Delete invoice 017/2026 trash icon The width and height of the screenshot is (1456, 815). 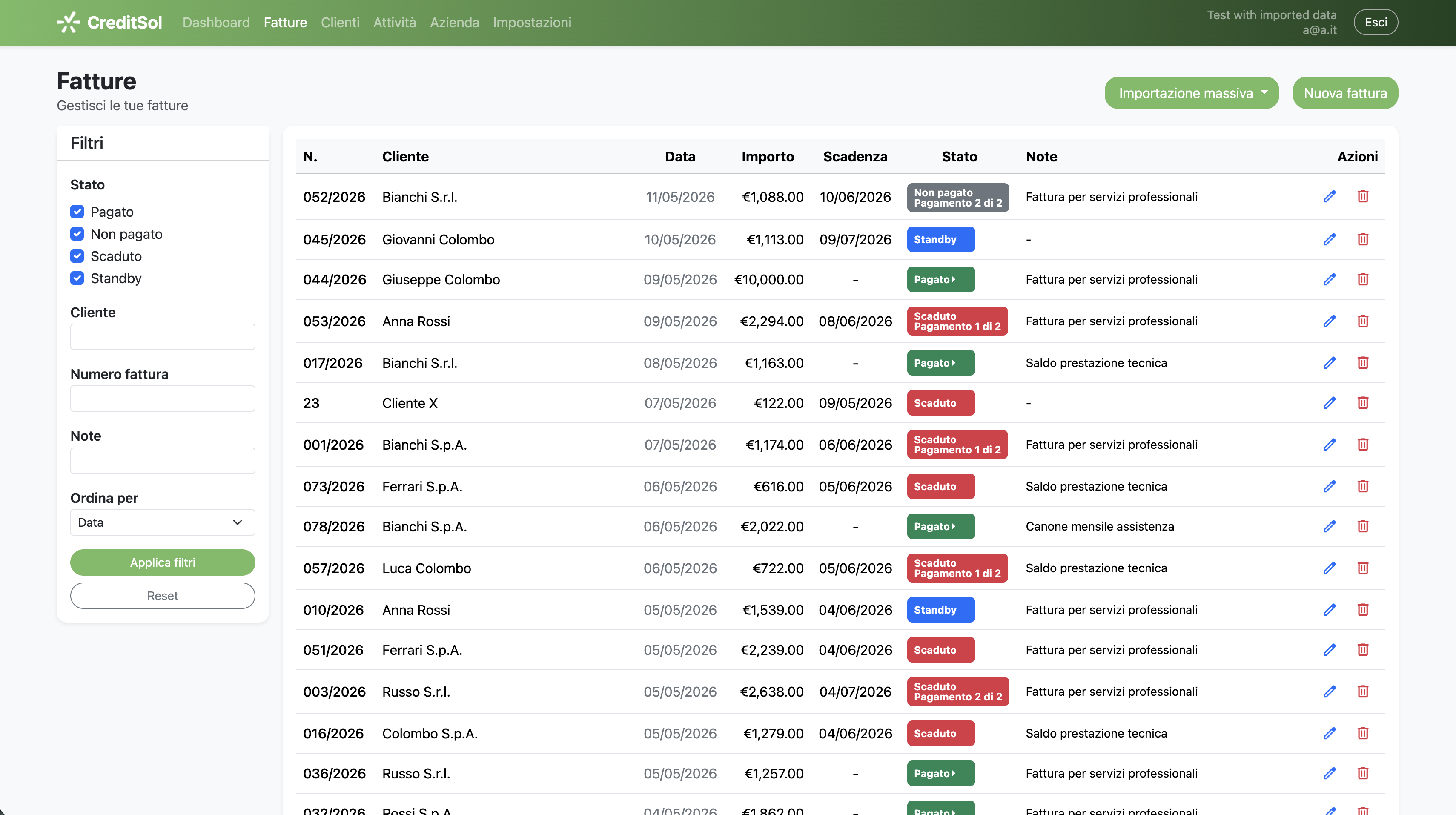[x=1363, y=363]
